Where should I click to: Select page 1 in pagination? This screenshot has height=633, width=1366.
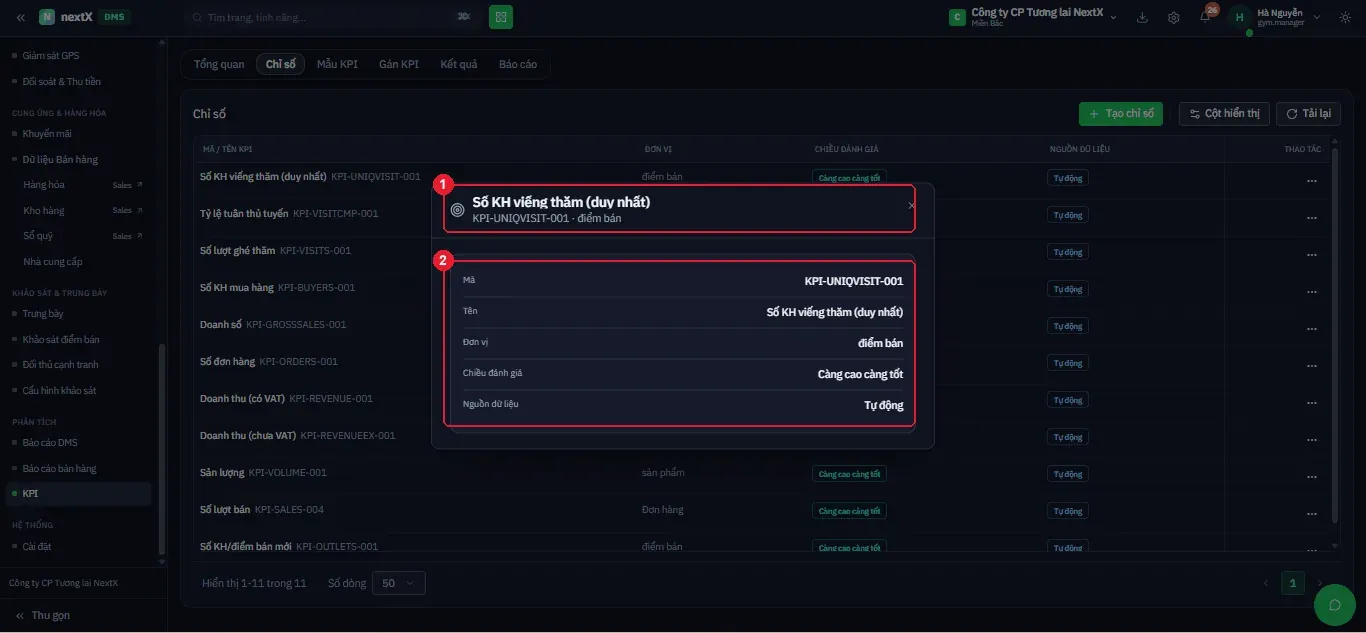[1293, 583]
